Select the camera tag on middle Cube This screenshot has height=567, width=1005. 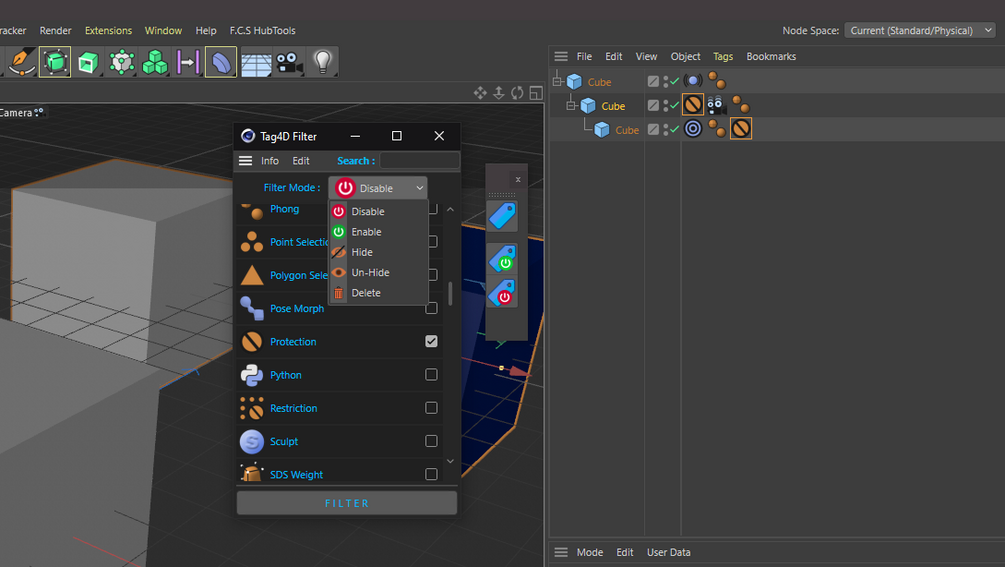tap(716, 104)
